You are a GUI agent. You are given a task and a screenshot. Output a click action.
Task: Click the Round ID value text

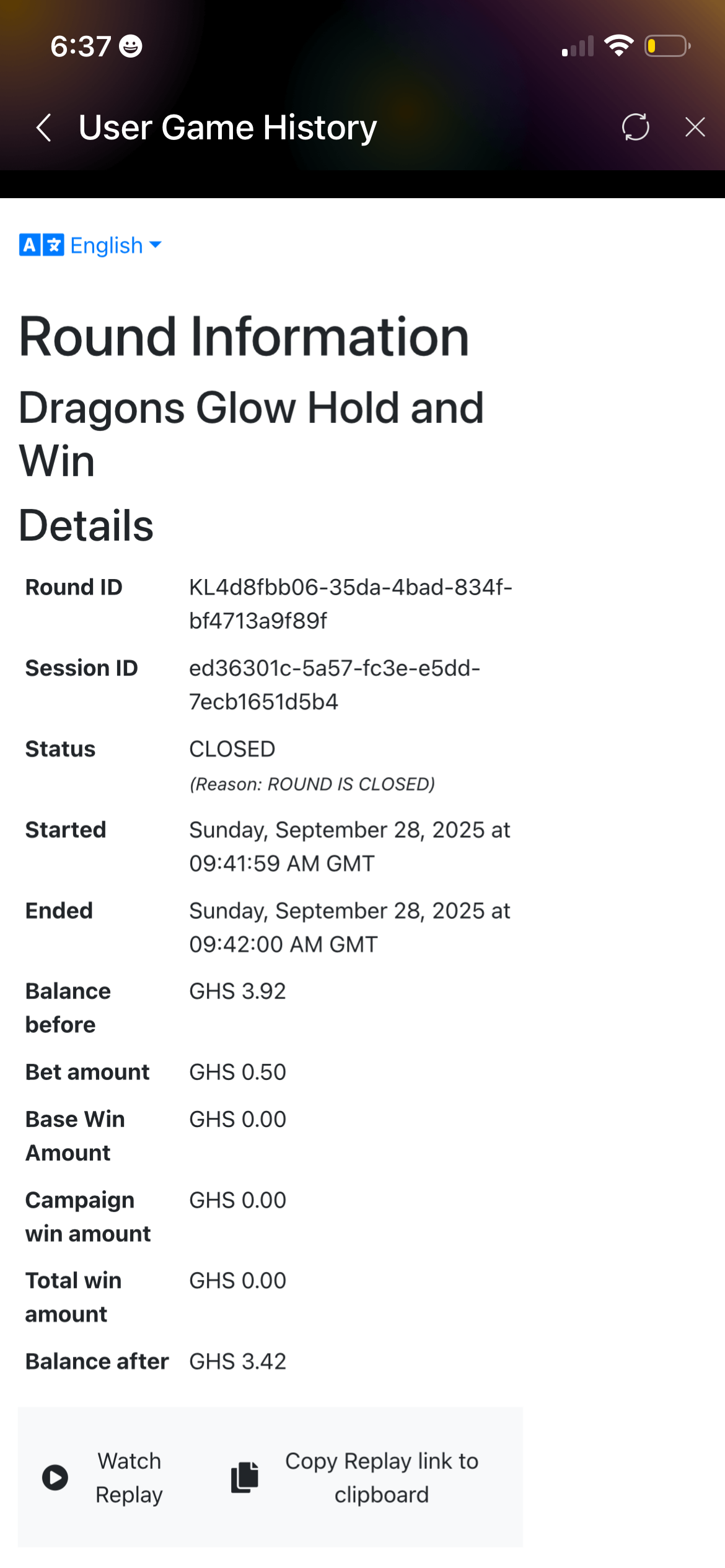coord(350,604)
